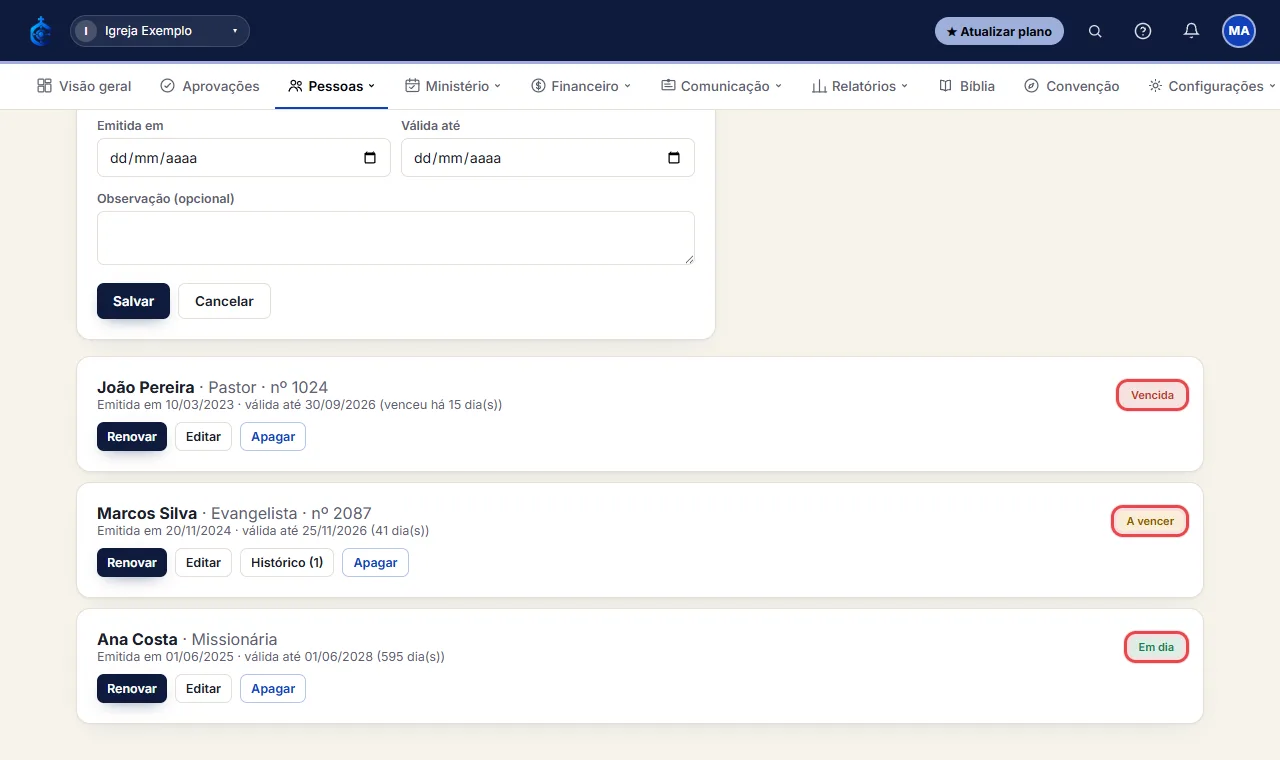This screenshot has width=1280, height=760.
Task: Open the Bíblia section
Action: click(x=967, y=86)
